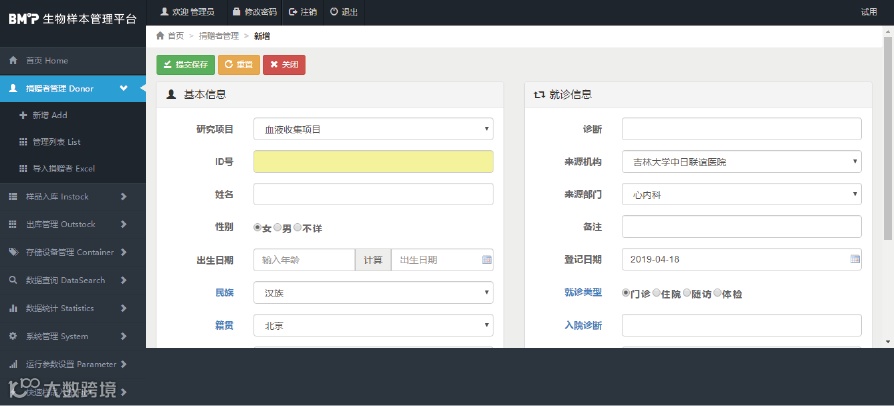The width and height of the screenshot is (894, 406).
Task: Click the scrollbar up arrow
Action: pos(888,31)
